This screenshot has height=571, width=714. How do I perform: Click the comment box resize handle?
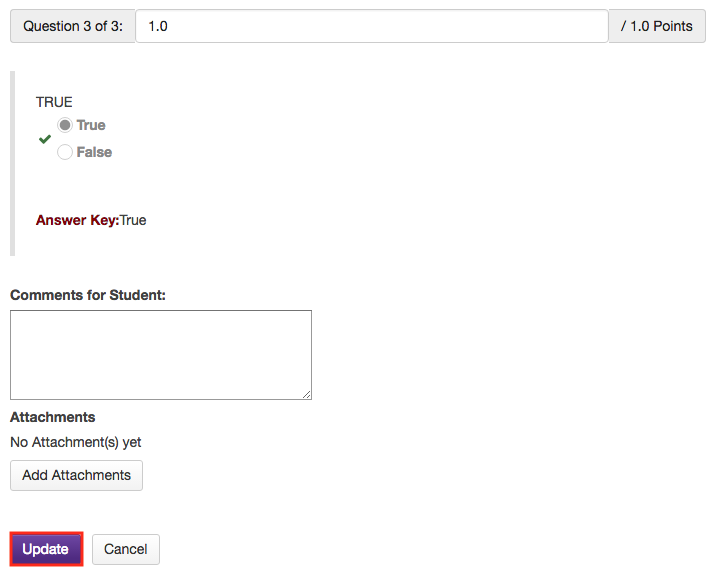307,395
